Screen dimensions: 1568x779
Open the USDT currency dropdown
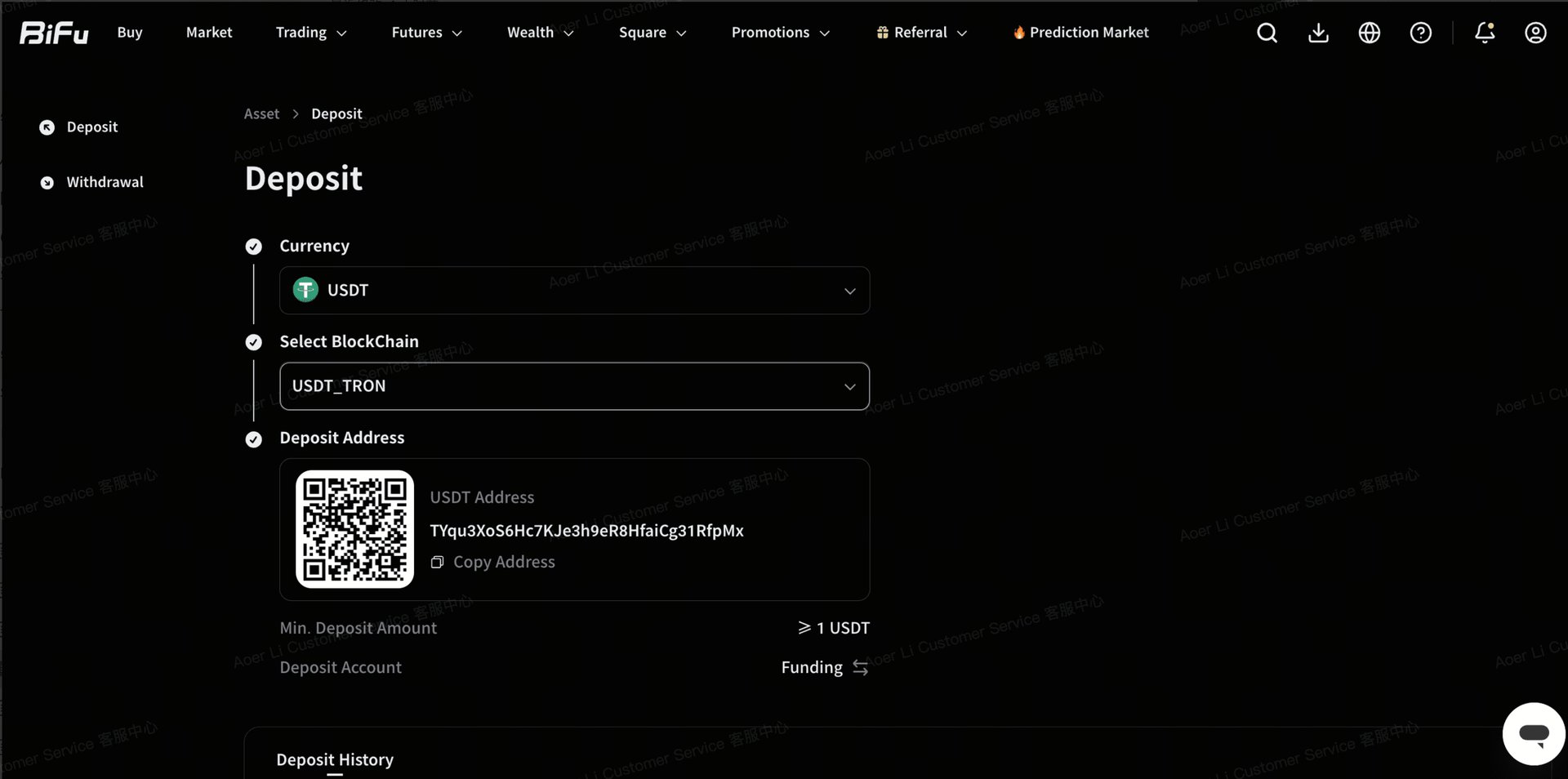pos(574,290)
